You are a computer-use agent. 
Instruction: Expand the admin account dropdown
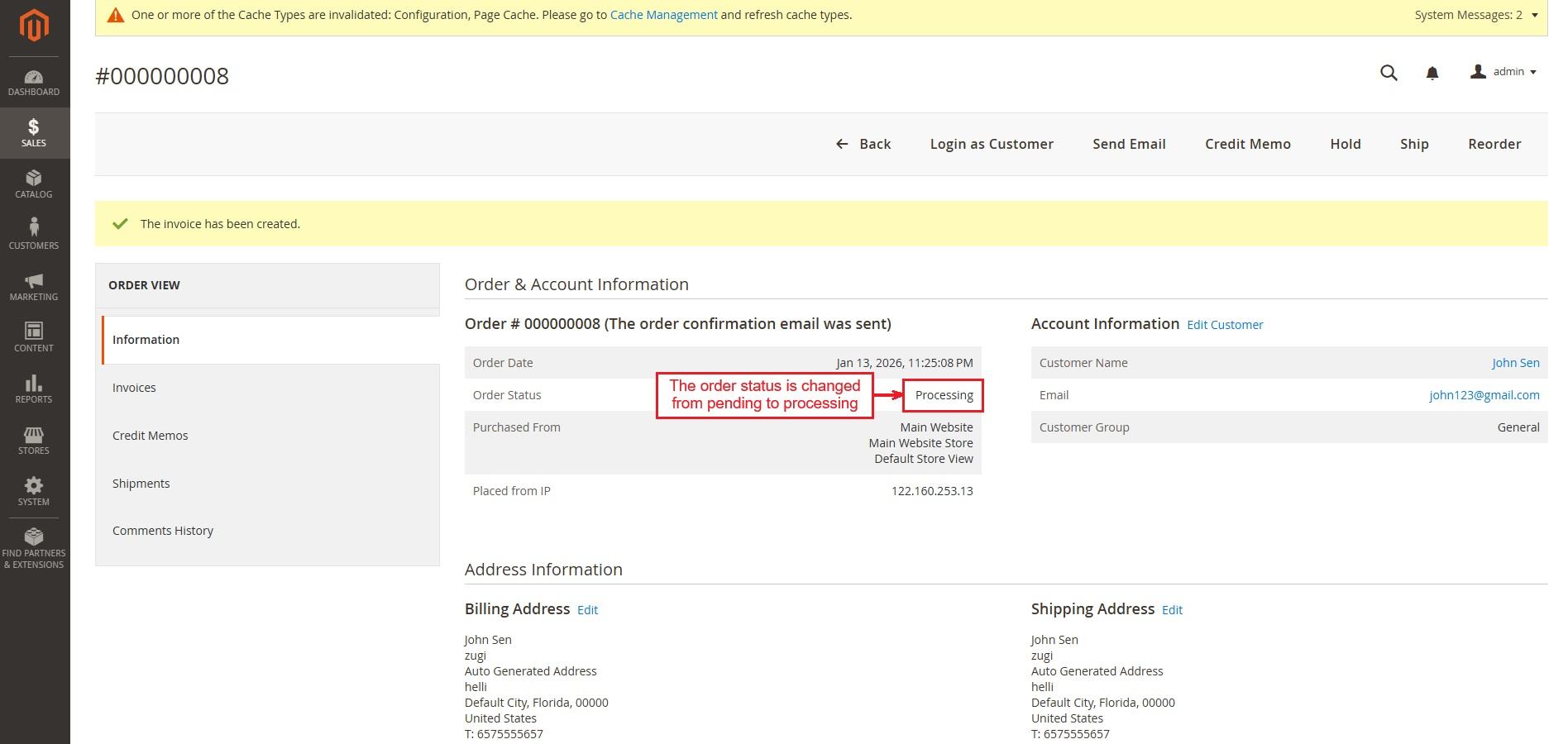(1503, 72)
